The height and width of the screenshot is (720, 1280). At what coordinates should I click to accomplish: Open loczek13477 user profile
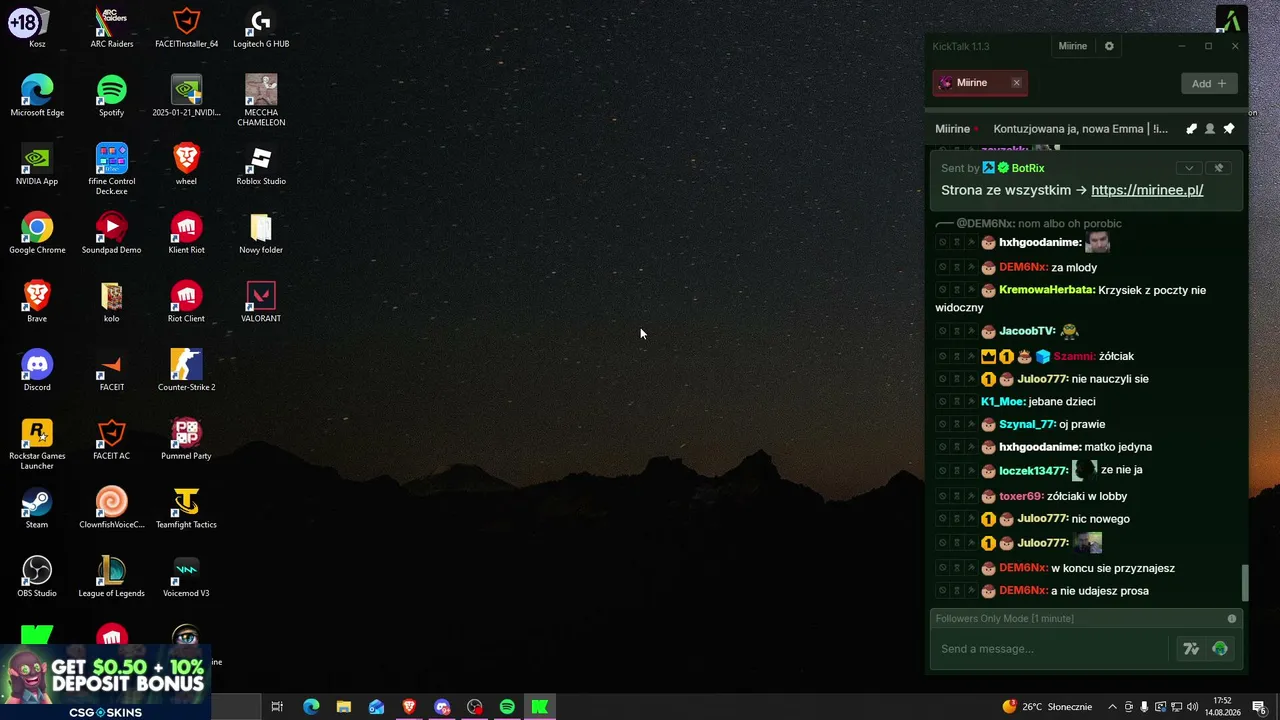(1034, 470)
